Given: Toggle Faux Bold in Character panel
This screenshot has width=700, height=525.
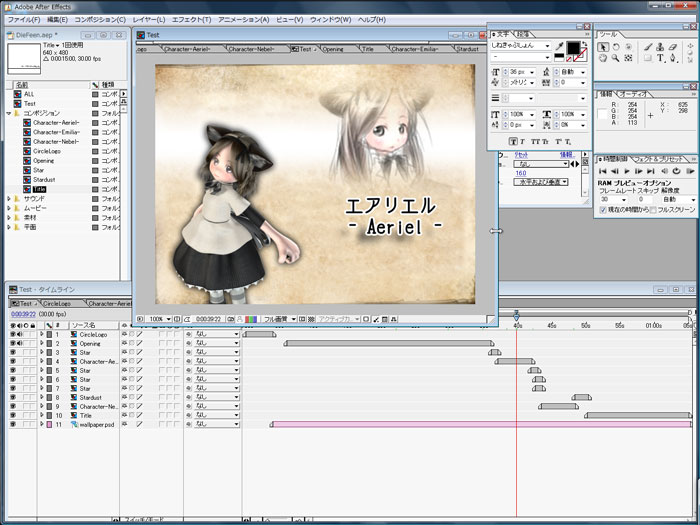Looking at the screenshot, I should click(513, 142).
